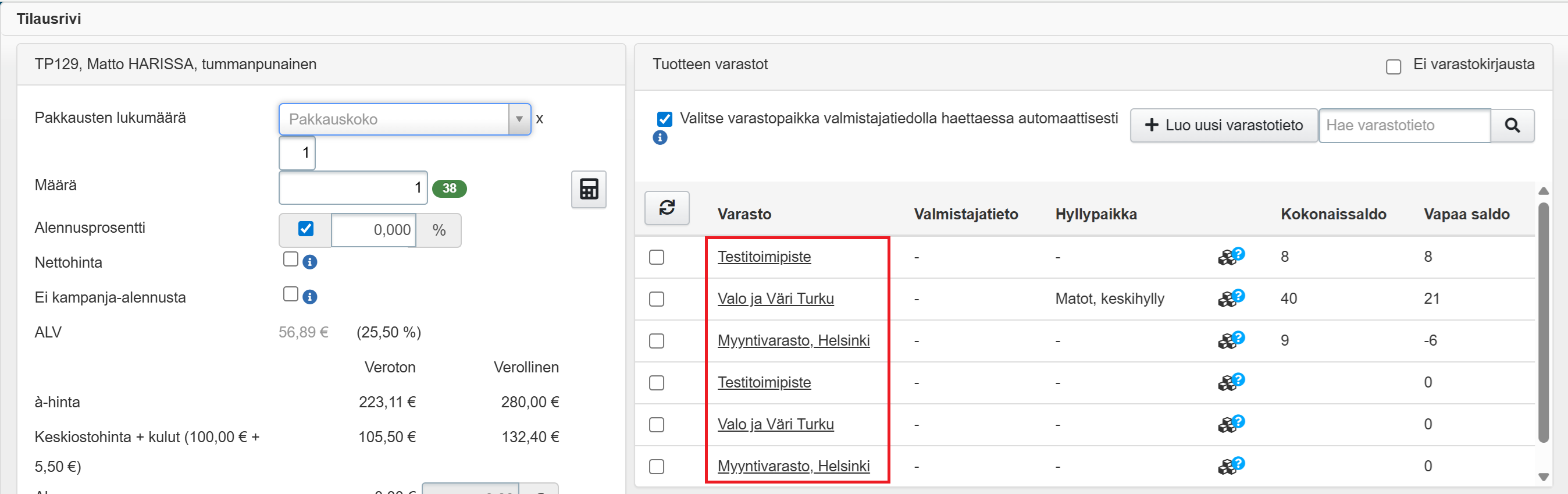Click info icon beside Nettohinta checkbox

click(310, 262)
